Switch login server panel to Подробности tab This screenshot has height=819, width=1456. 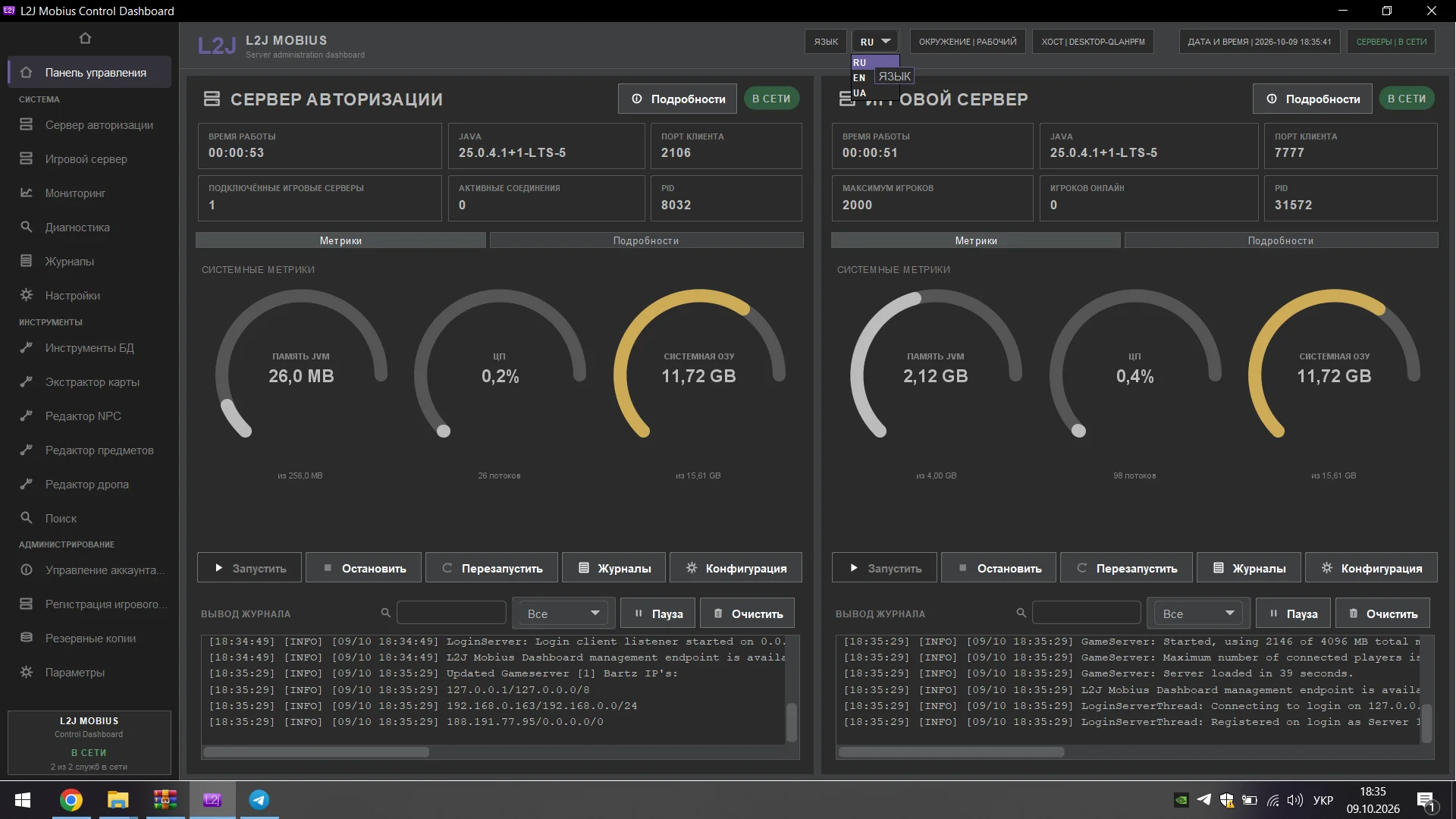coord(646,240)
